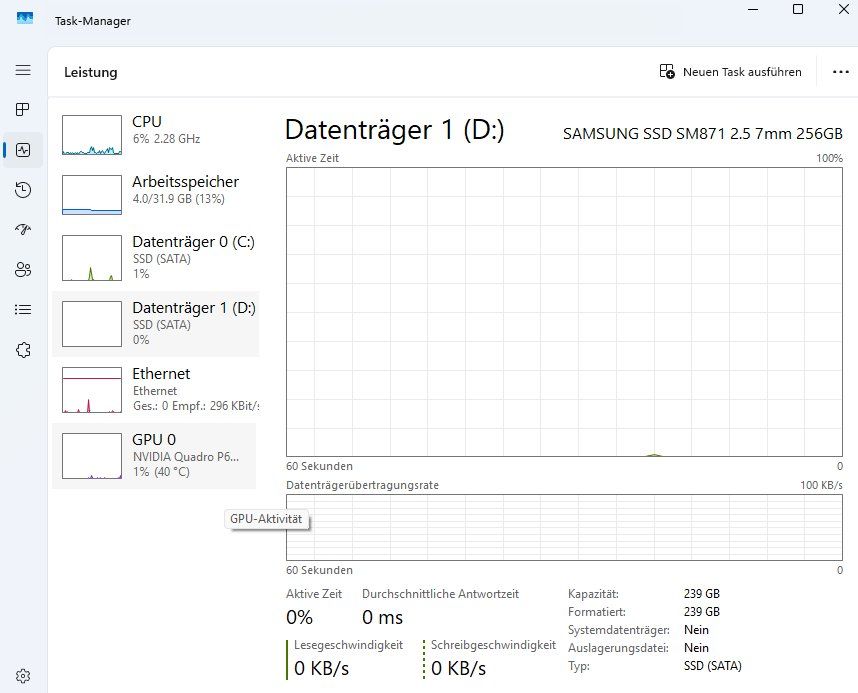The height and width of the screenshot is (693, 858).
Task: Select the Ethernet performance entry
Action: pyautogui.click(x=155, y=390)
